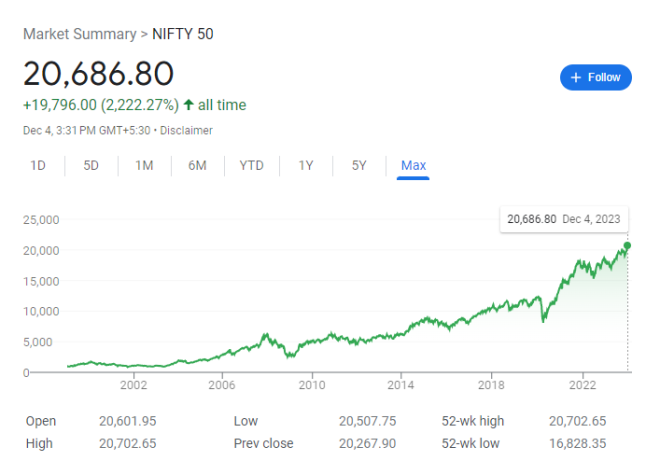The height and width of the screenshot is (461, 660).
Task: Click the 2014 x-axis label
Action: pos(401,385)
